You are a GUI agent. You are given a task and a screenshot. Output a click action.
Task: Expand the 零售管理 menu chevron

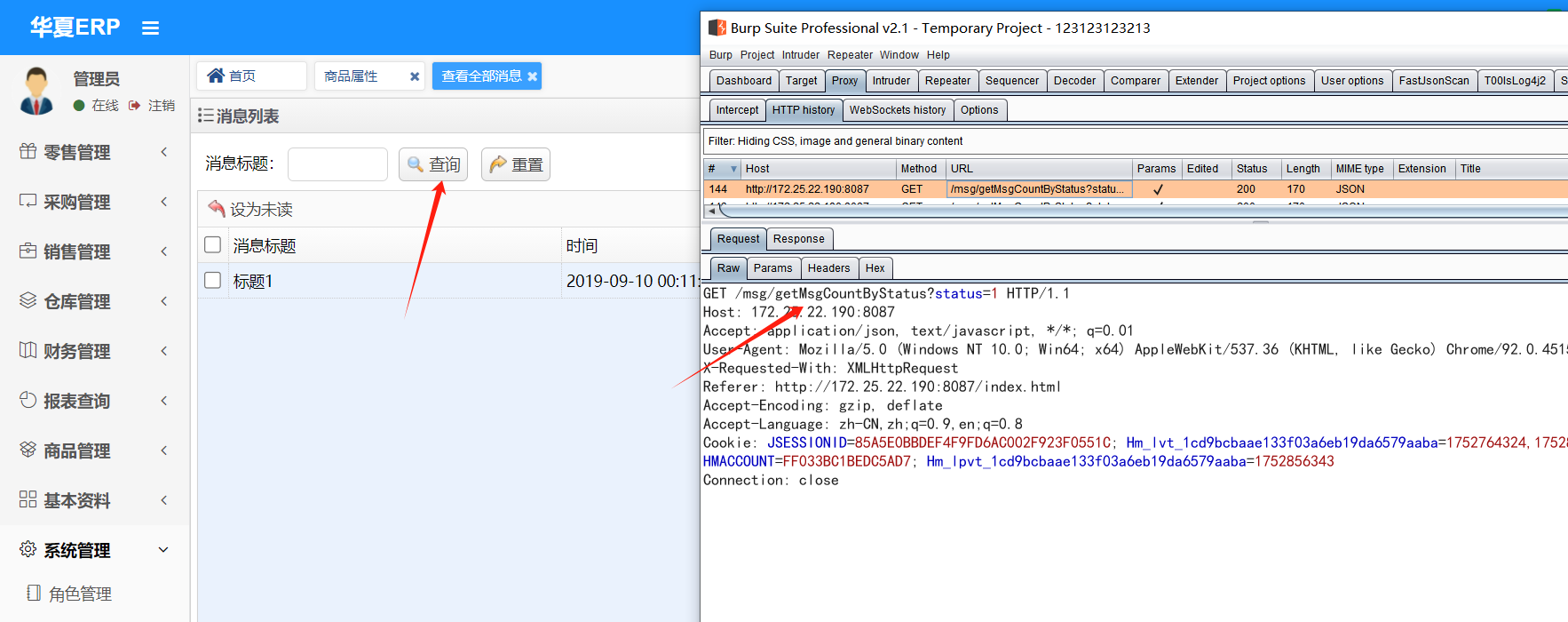point(164,152)
